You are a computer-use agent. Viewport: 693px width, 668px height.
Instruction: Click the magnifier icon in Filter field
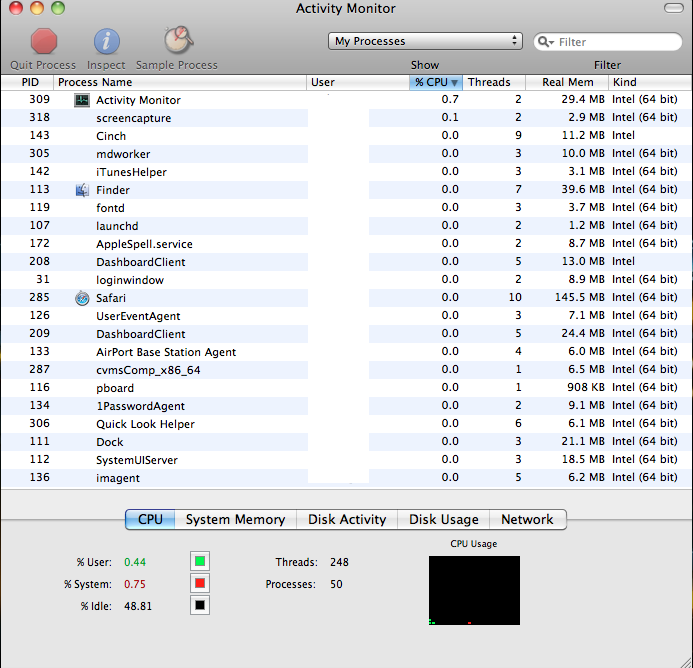click(x=546, y=42)
